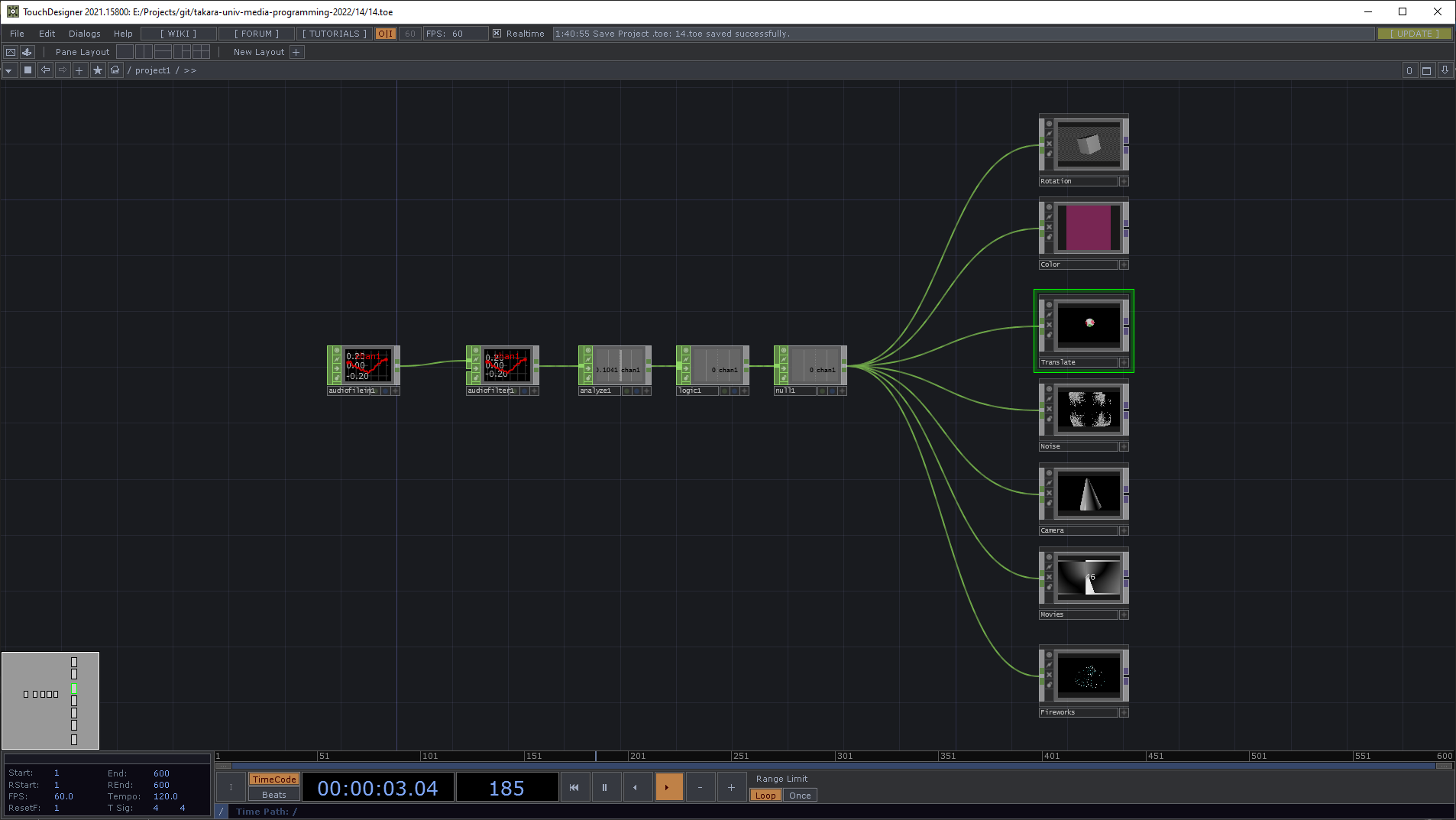Image resolution: width=1456 pixels, height=820 pixels.
Task: Click the home network icon in path bar
Action: [115, 70]
